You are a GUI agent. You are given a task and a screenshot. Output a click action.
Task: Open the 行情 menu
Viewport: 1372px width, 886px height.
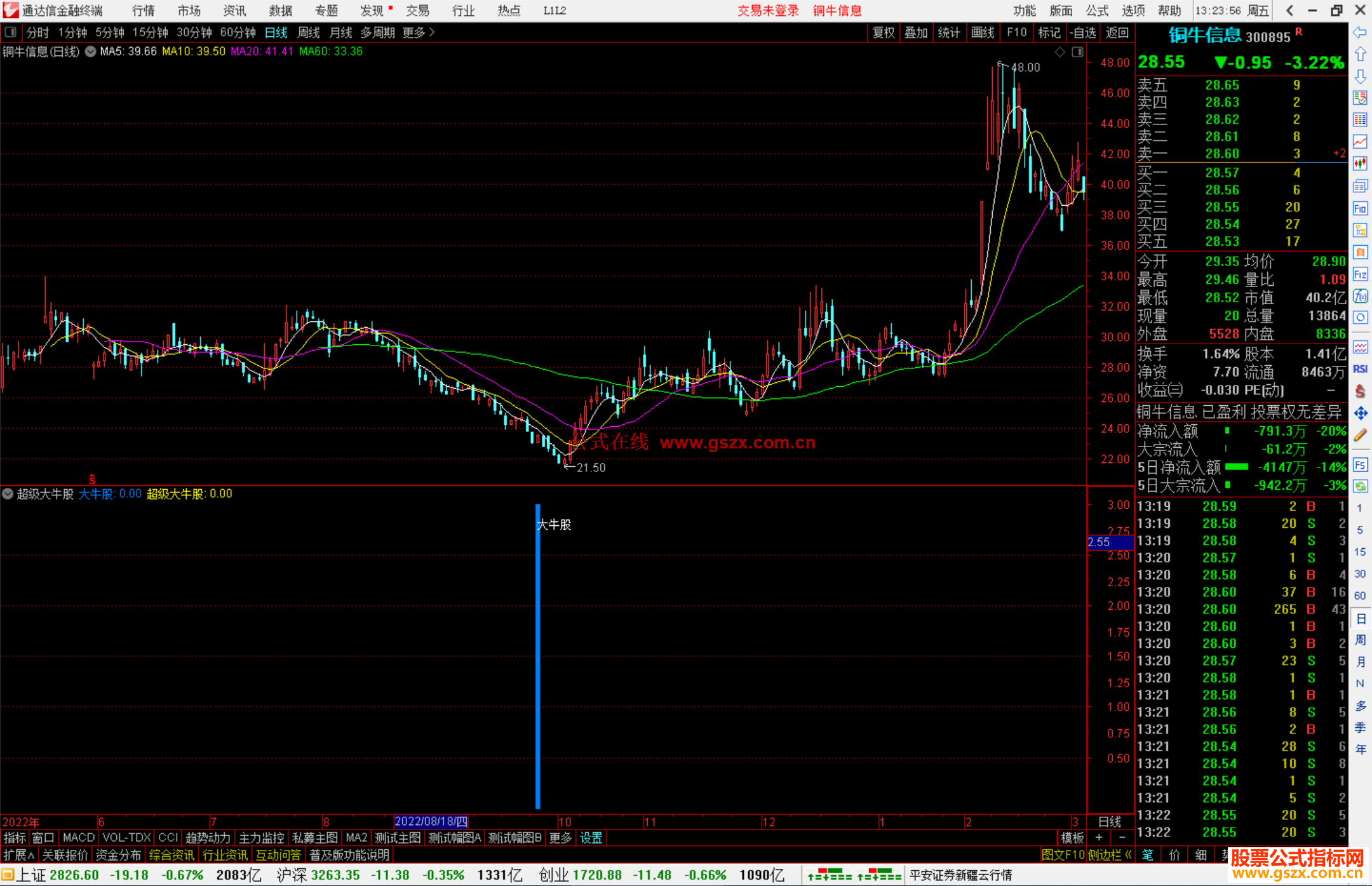(x=144, y=11)
